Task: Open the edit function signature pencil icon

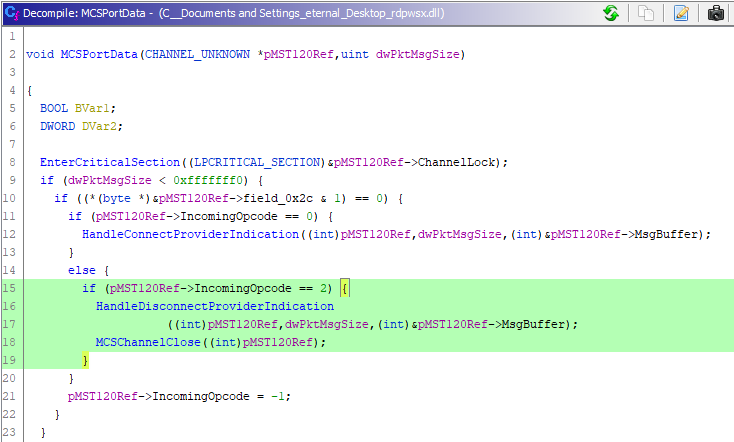Action: tap(681, 13)
